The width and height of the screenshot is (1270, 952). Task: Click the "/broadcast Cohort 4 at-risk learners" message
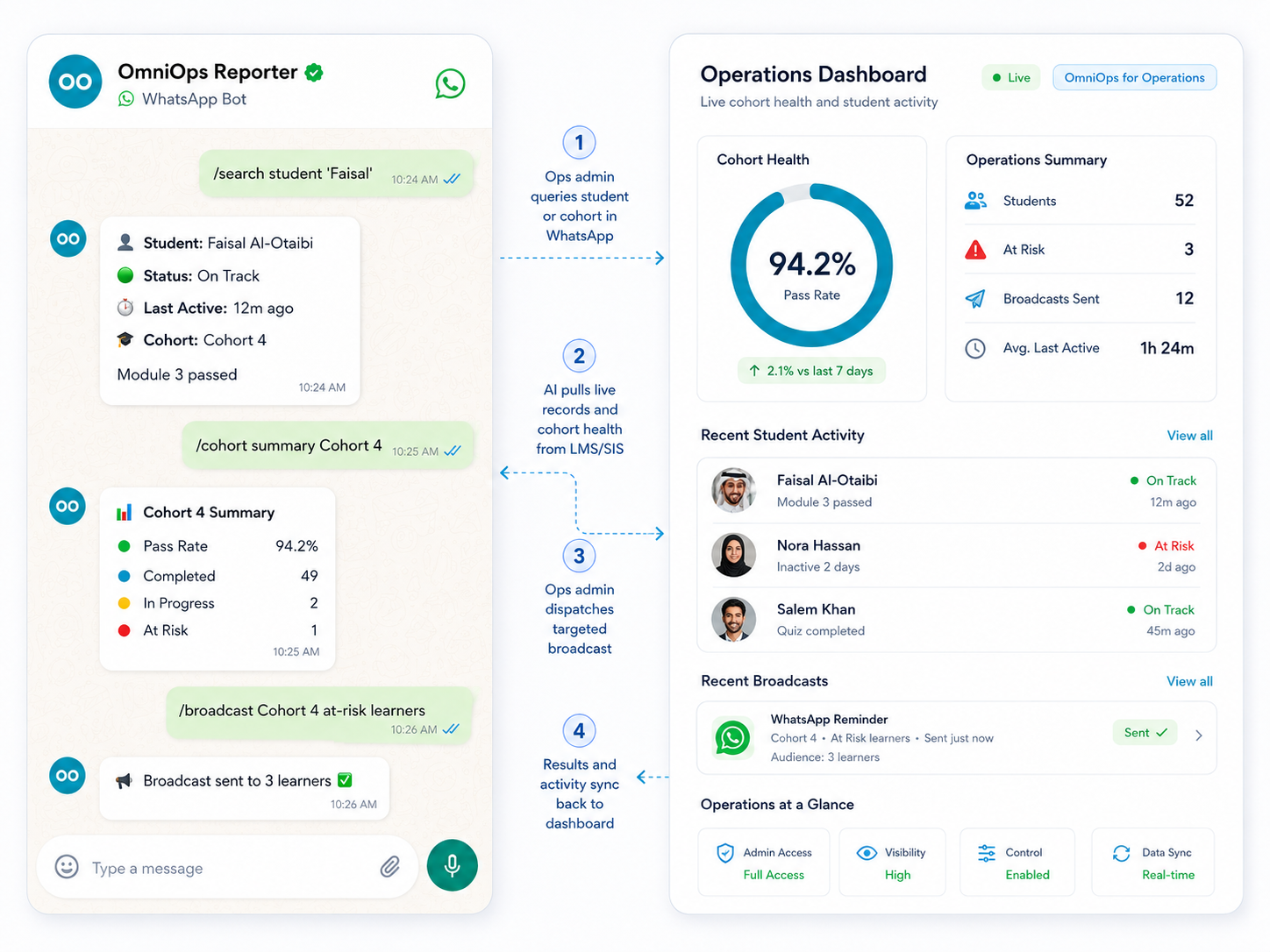pos(320,716)
